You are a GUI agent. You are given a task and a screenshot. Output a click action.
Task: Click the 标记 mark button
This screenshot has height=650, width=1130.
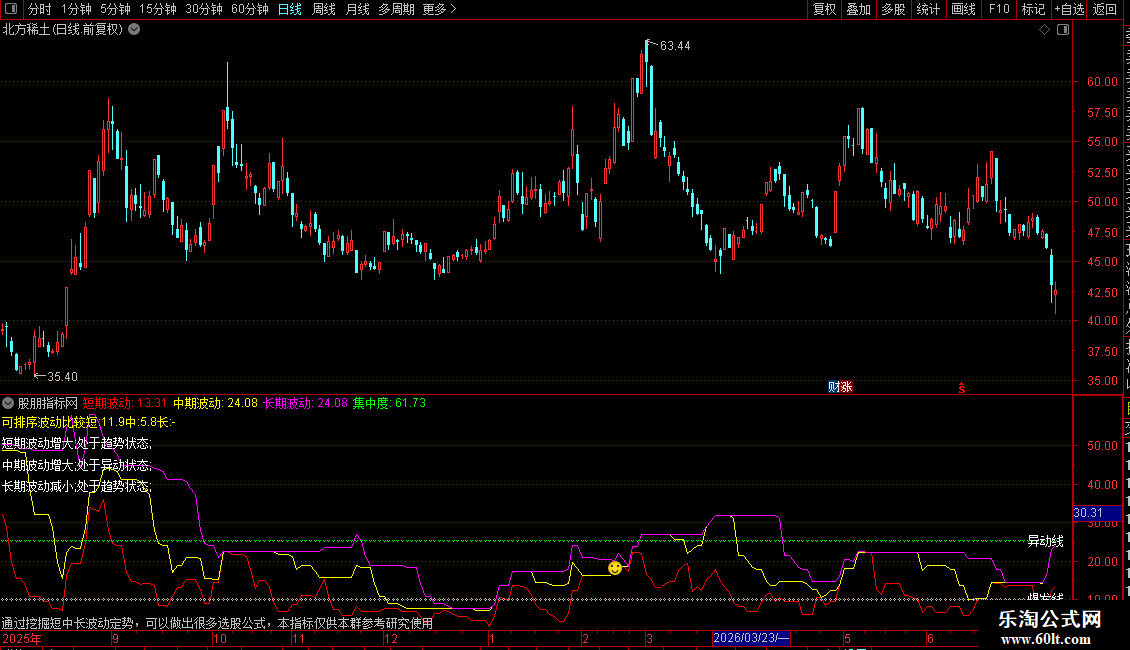coord(1033,9)
